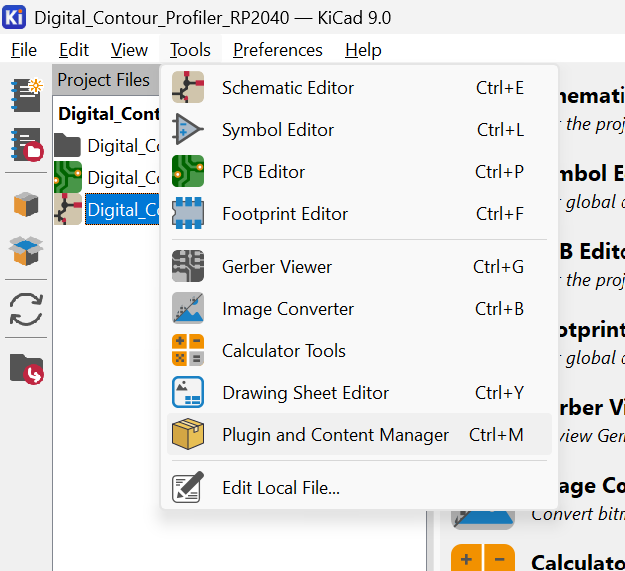Viewport: 625px width, 571px height.
Task: Select the Project Files panel header
Action: (x=106, y=80)
